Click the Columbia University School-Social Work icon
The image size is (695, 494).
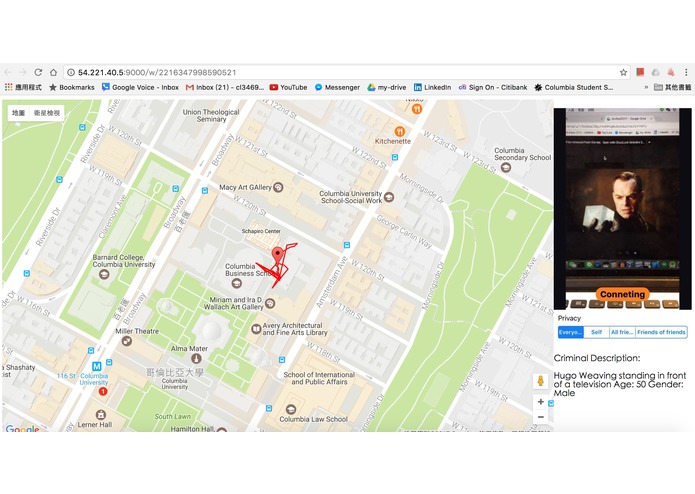[x=389, y=197]
